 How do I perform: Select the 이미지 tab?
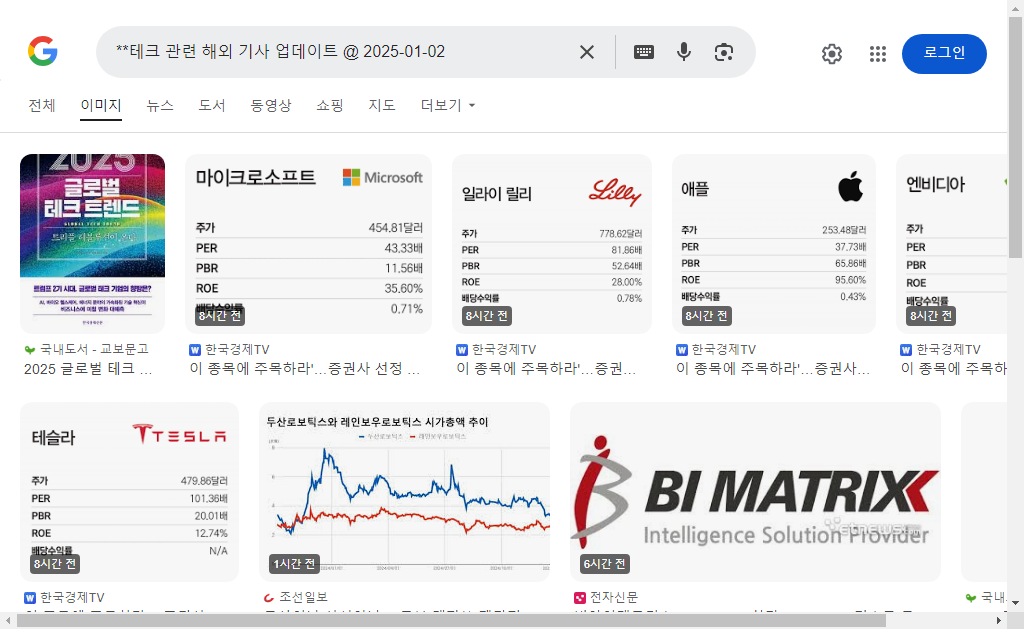101,105
